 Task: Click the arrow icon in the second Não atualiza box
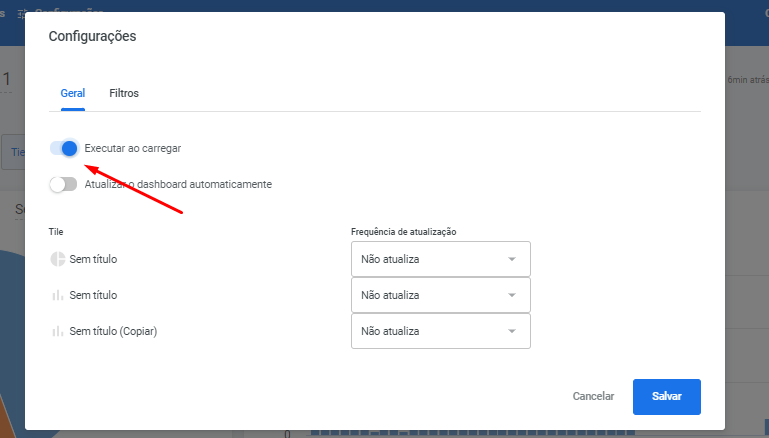pyautogui.click(x=512, y=295)
